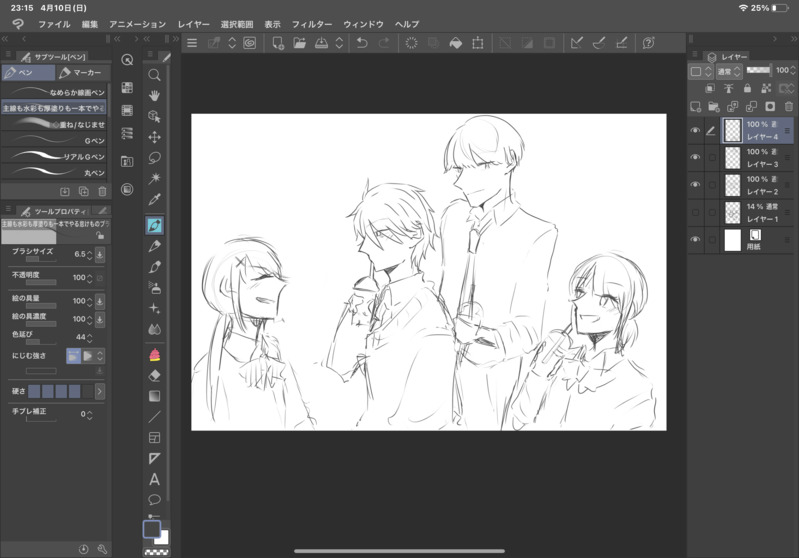Select the Balloon tool

(154, 499)
